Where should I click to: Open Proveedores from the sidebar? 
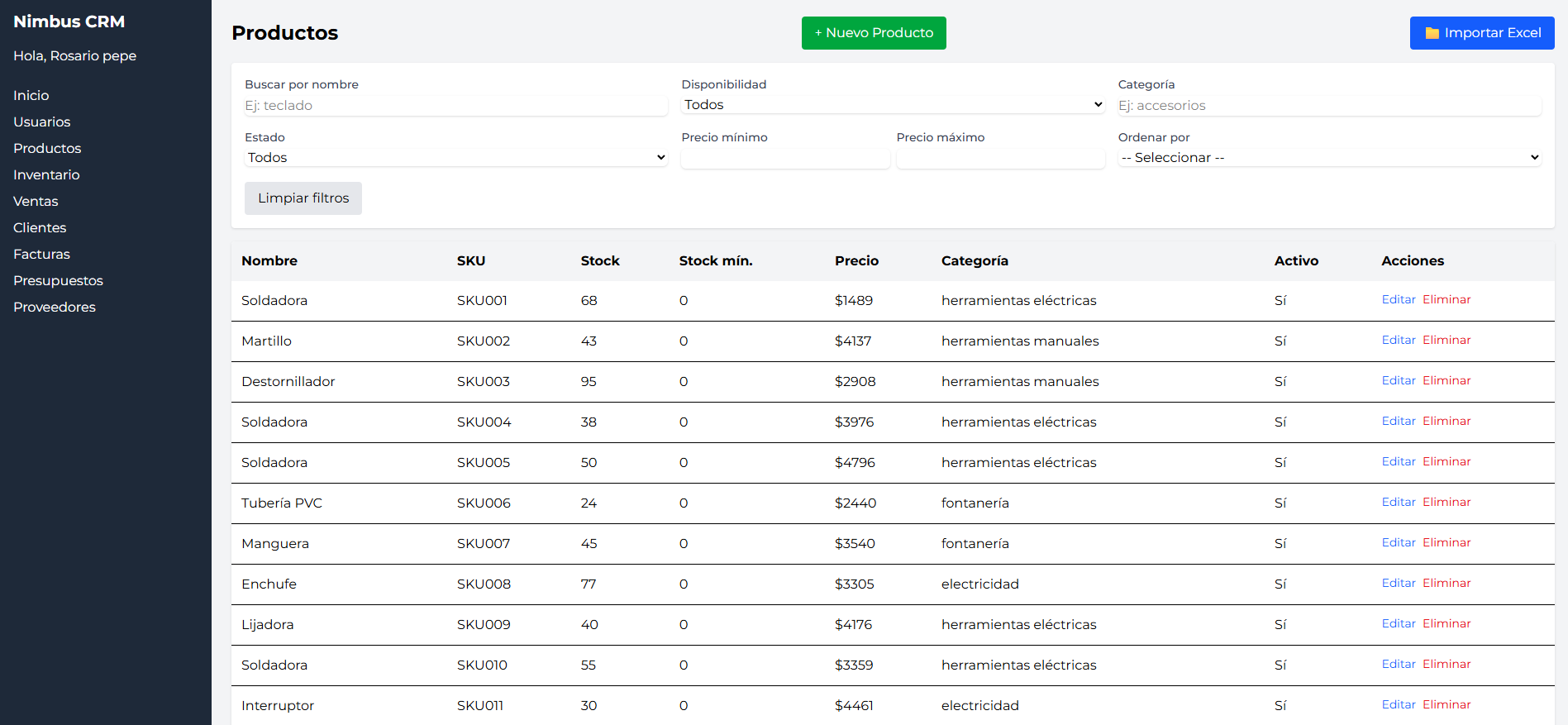tap(55, 308)
